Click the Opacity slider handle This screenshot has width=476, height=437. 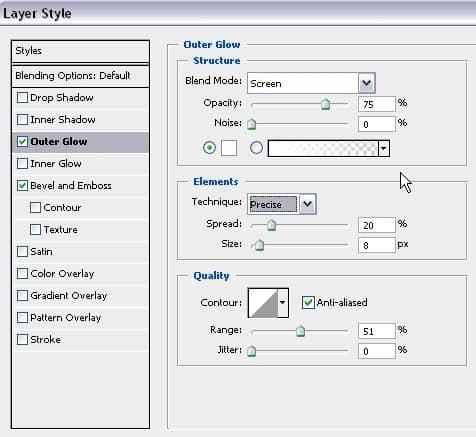[x=325, y=104]
